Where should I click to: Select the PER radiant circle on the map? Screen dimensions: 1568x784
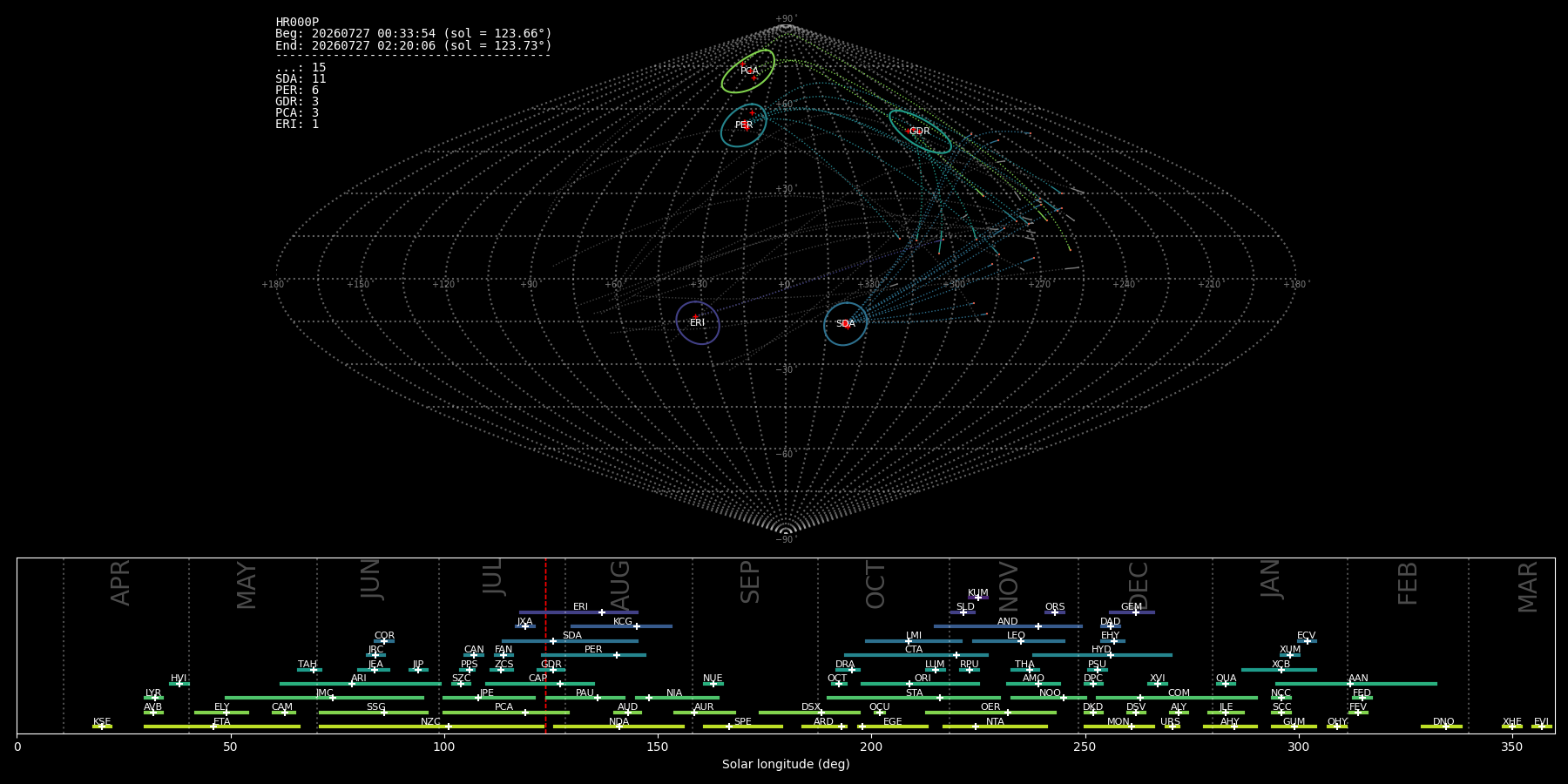click(743, 125)
